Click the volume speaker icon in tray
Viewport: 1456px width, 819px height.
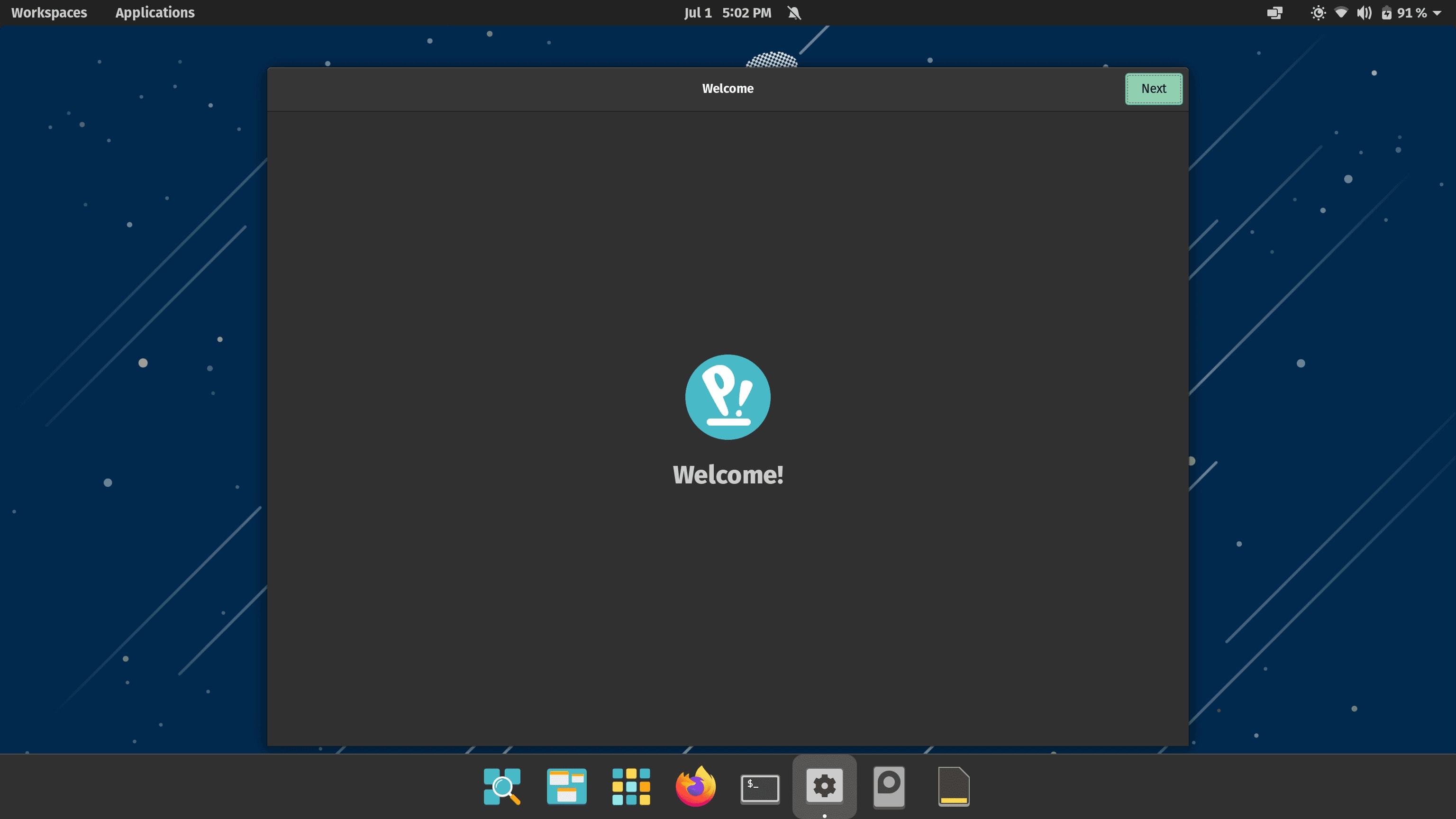1365,12
